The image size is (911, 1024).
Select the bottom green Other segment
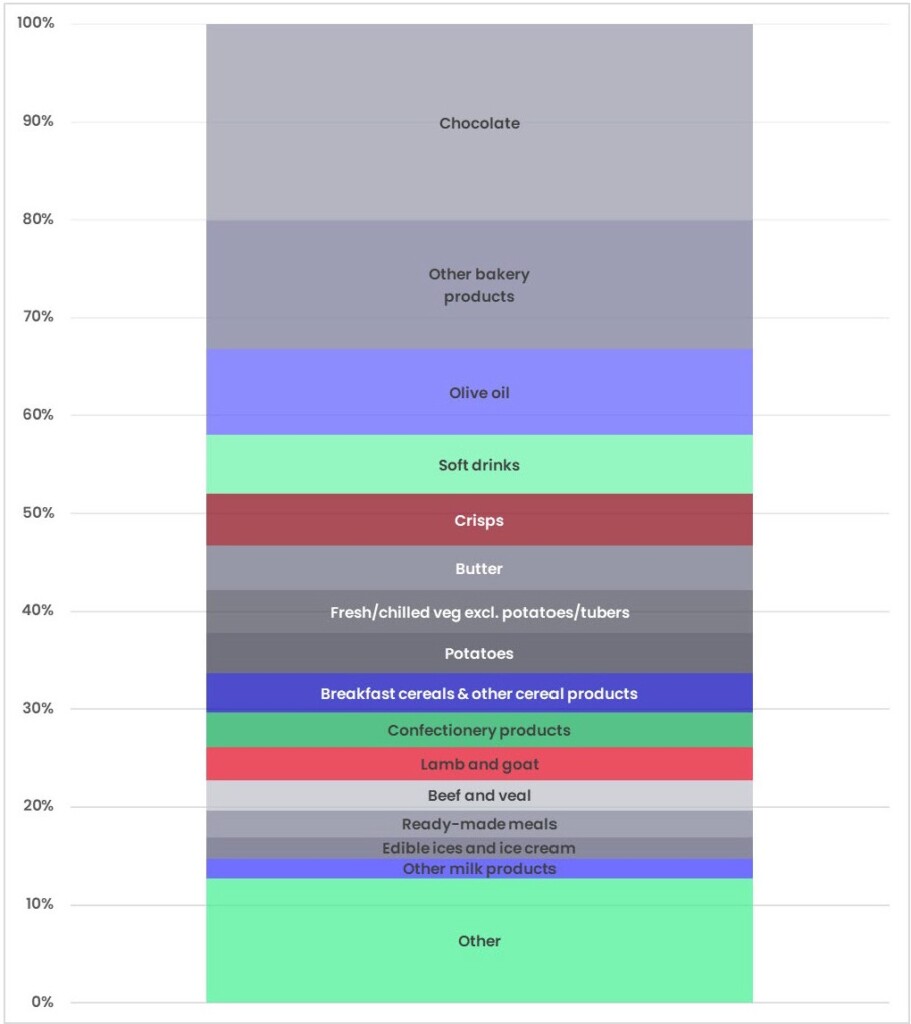pyautogui.click(x=479, y=941)
